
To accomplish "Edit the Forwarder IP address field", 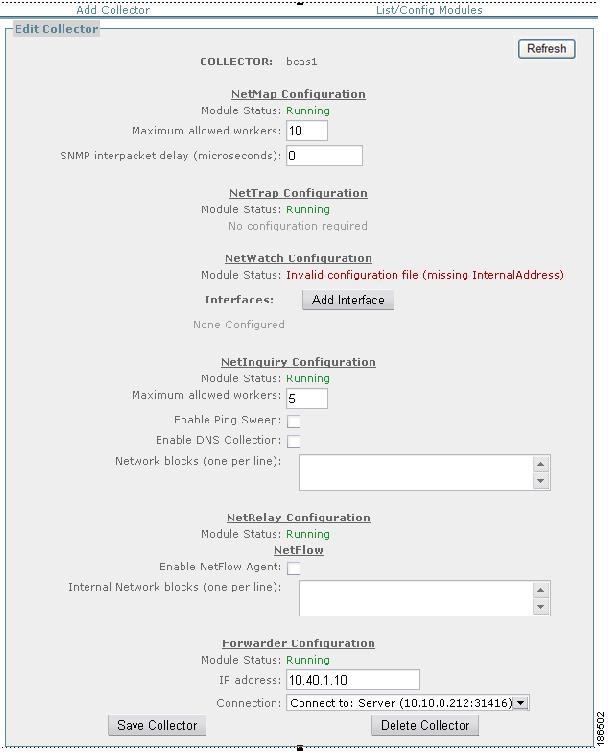I will [352, 681].
